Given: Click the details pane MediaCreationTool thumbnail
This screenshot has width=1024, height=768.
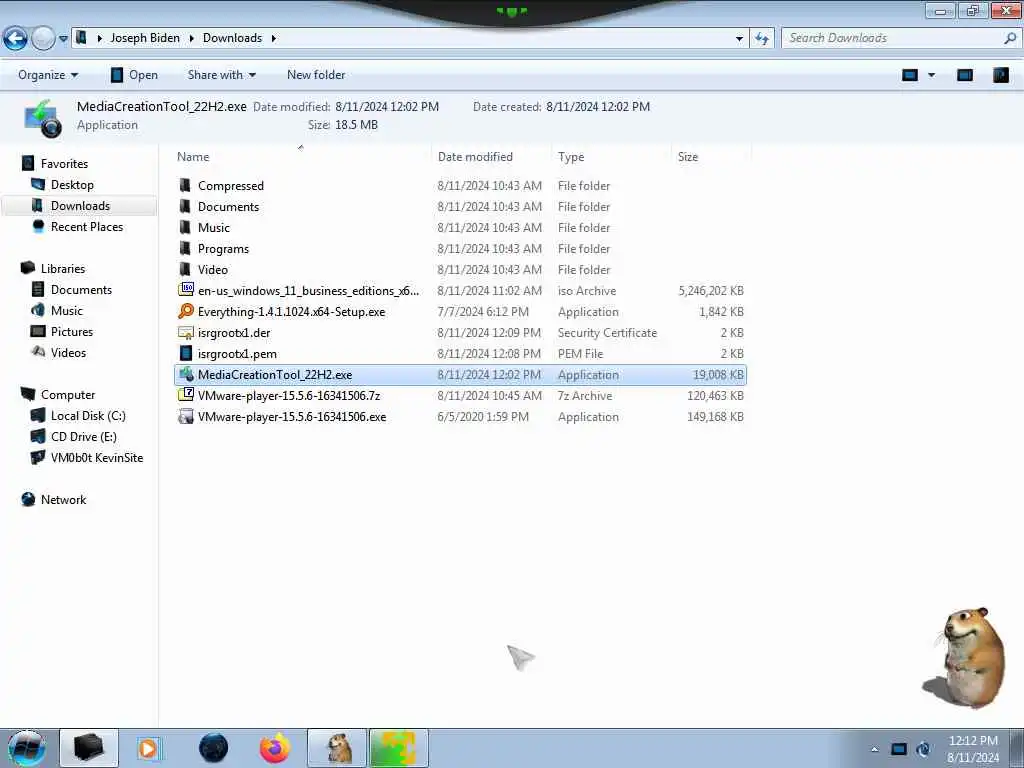Looking at the screenshot, I should (x=43, y=118).
